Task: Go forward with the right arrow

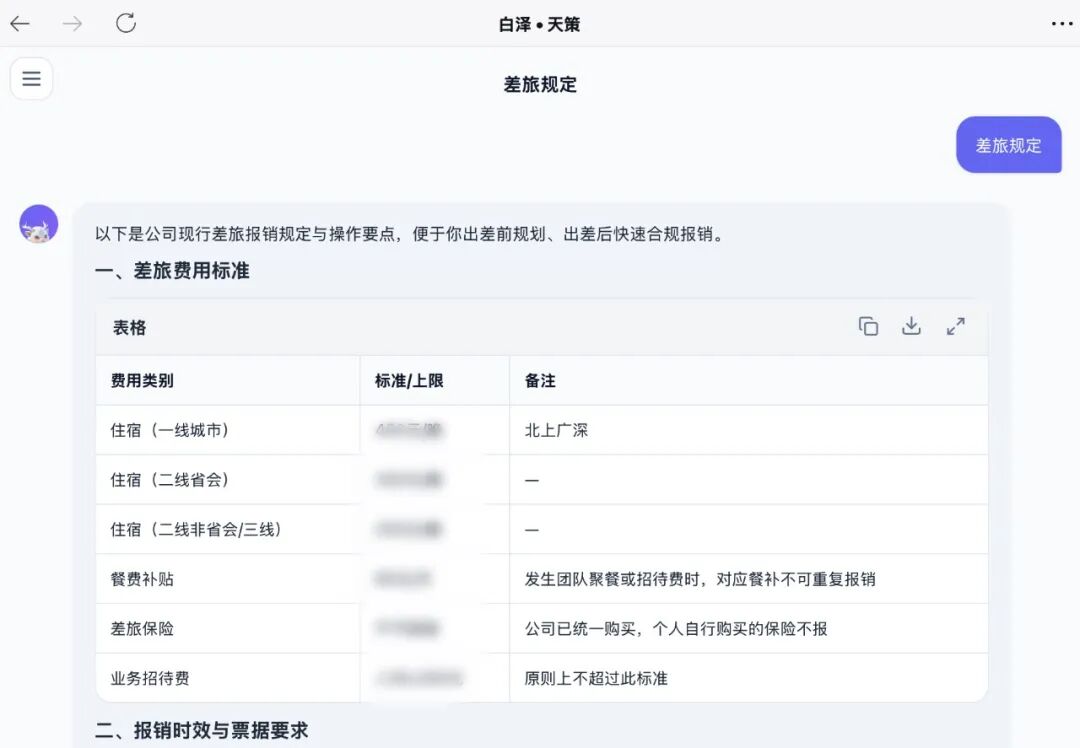Action: (72, 24)
